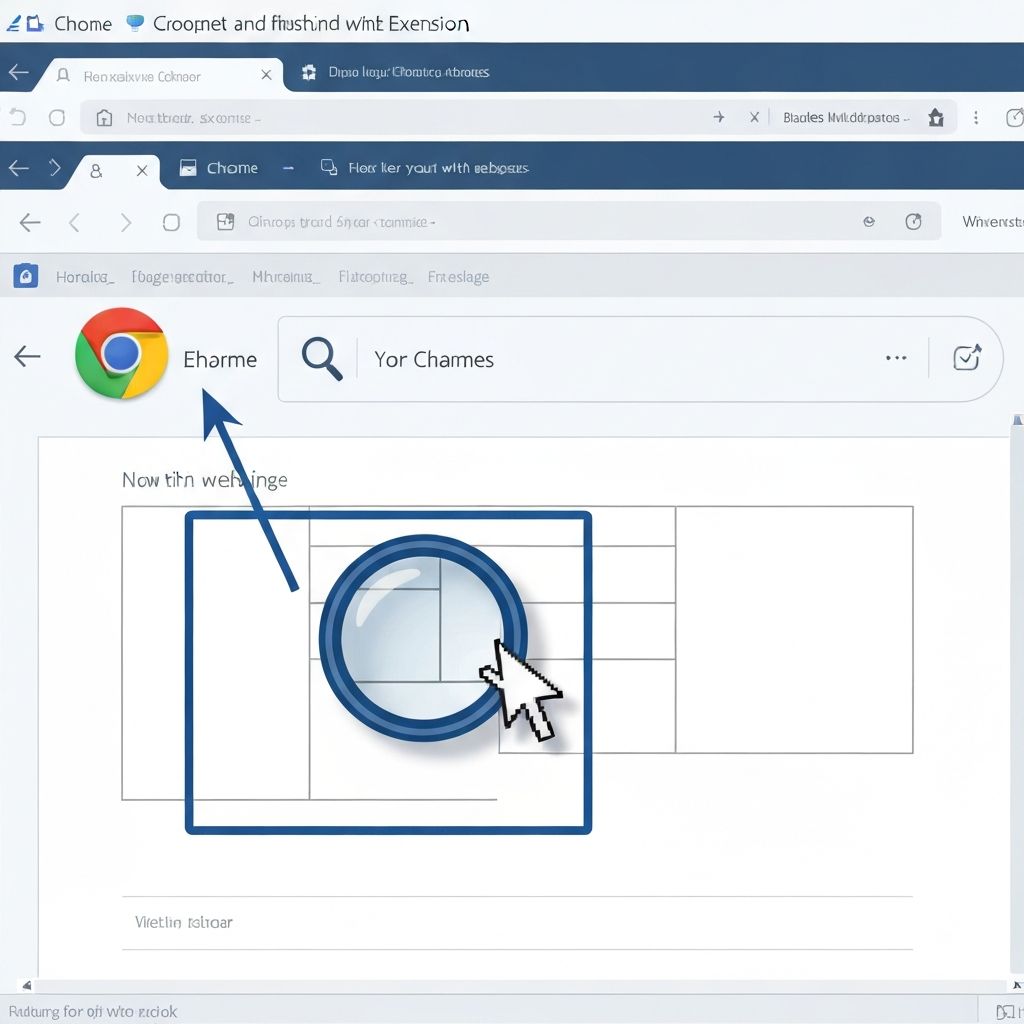This screenshot has width=1024, height=1024.
Task: Click the back arrow beside the Chrome logo
Action: pyautogui.click(x=27, y=355)
